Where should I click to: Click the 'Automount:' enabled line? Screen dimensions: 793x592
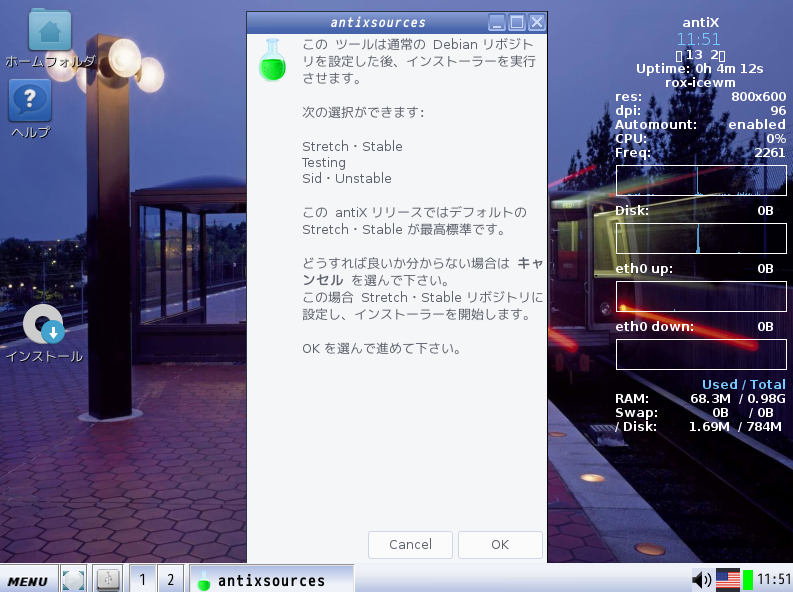(700, 124)
